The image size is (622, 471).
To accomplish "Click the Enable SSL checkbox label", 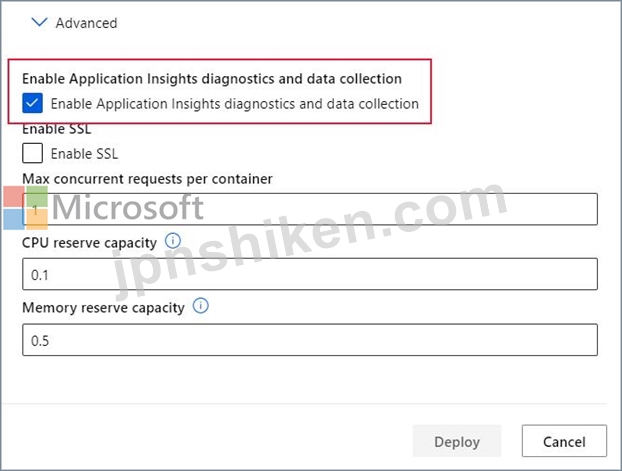I will click(x=84, y=154).
